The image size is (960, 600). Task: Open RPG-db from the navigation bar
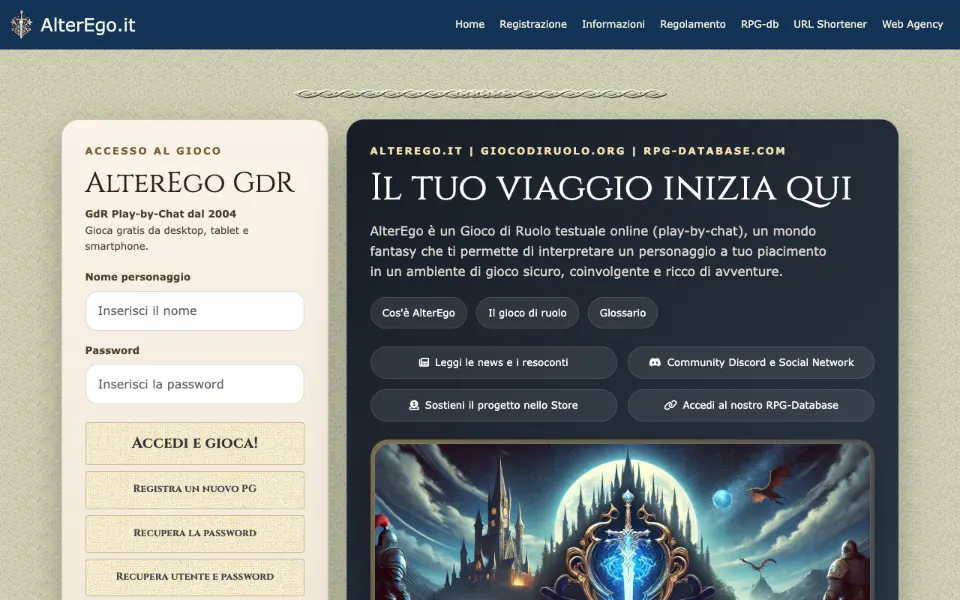pyautogui.click(x=759, y=24)
